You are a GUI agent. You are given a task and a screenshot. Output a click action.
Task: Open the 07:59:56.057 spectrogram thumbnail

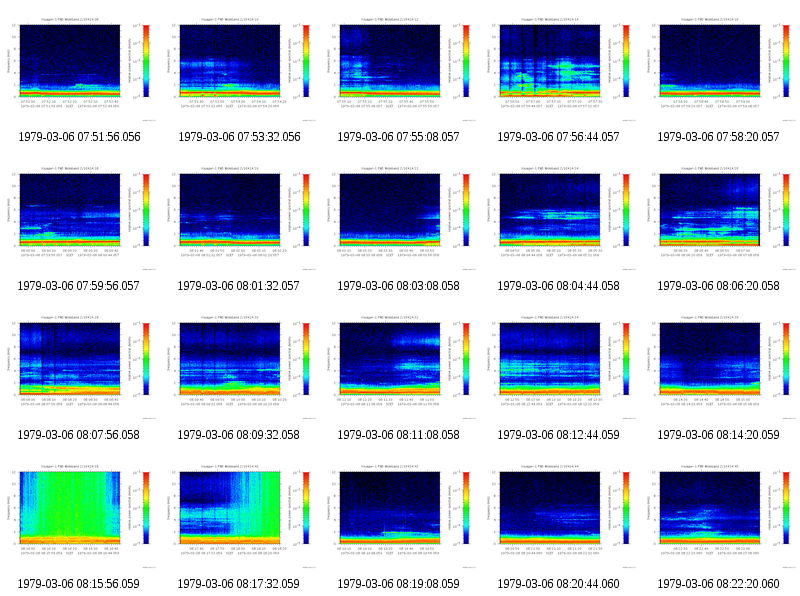point(79,218)
